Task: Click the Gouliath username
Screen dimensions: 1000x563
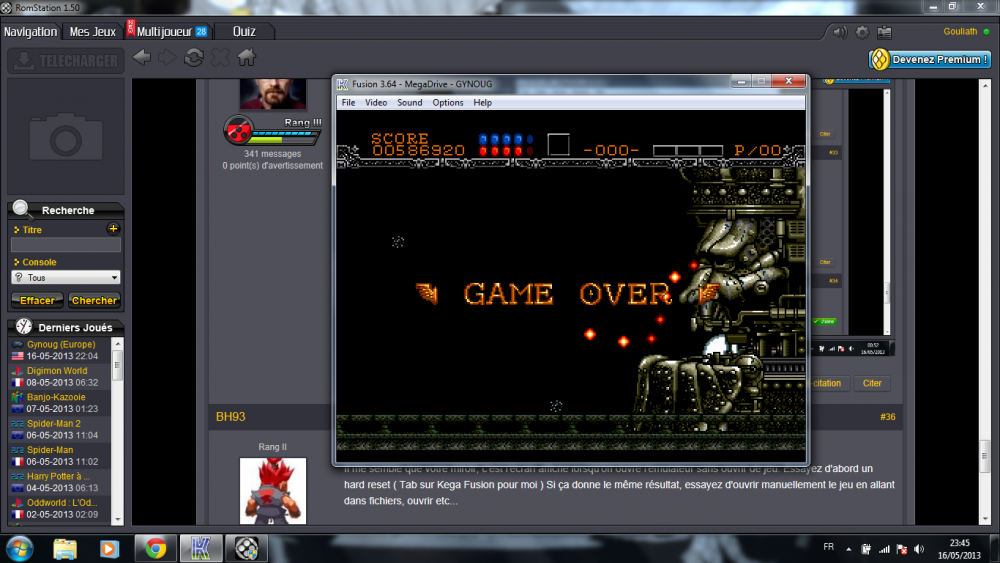Action: tap(960, 31)
